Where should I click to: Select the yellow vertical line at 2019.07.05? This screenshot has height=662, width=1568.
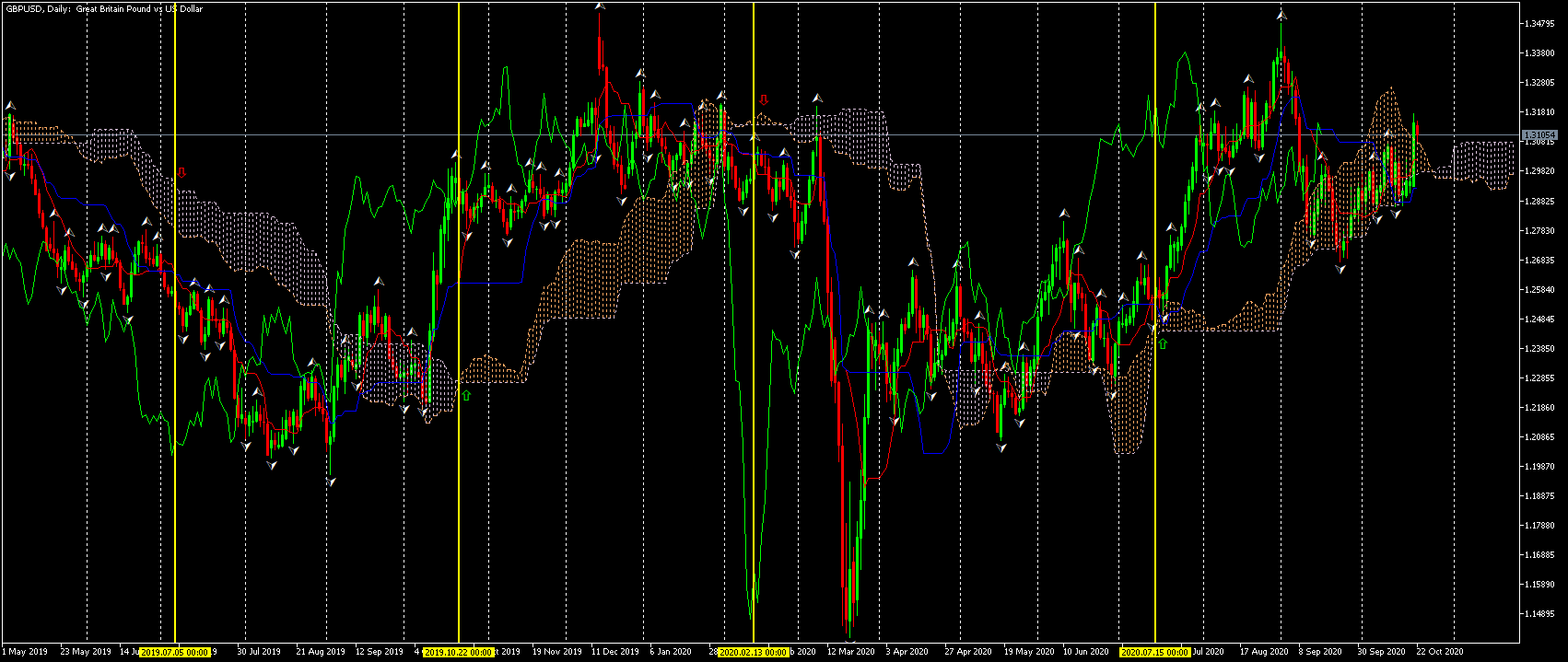[174, 322]
